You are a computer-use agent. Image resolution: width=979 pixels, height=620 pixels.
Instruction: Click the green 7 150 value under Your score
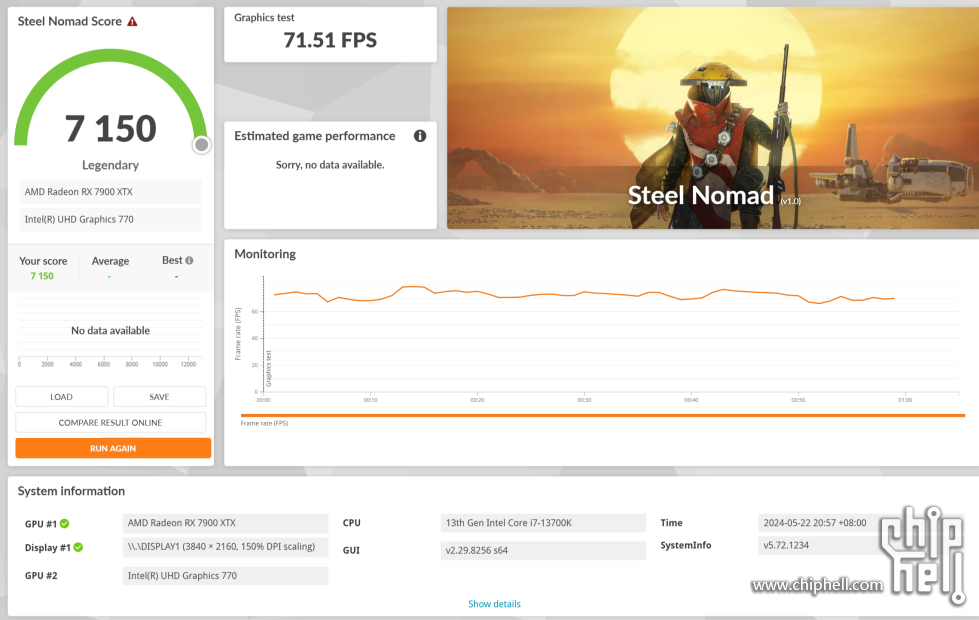tap(42, 276)
